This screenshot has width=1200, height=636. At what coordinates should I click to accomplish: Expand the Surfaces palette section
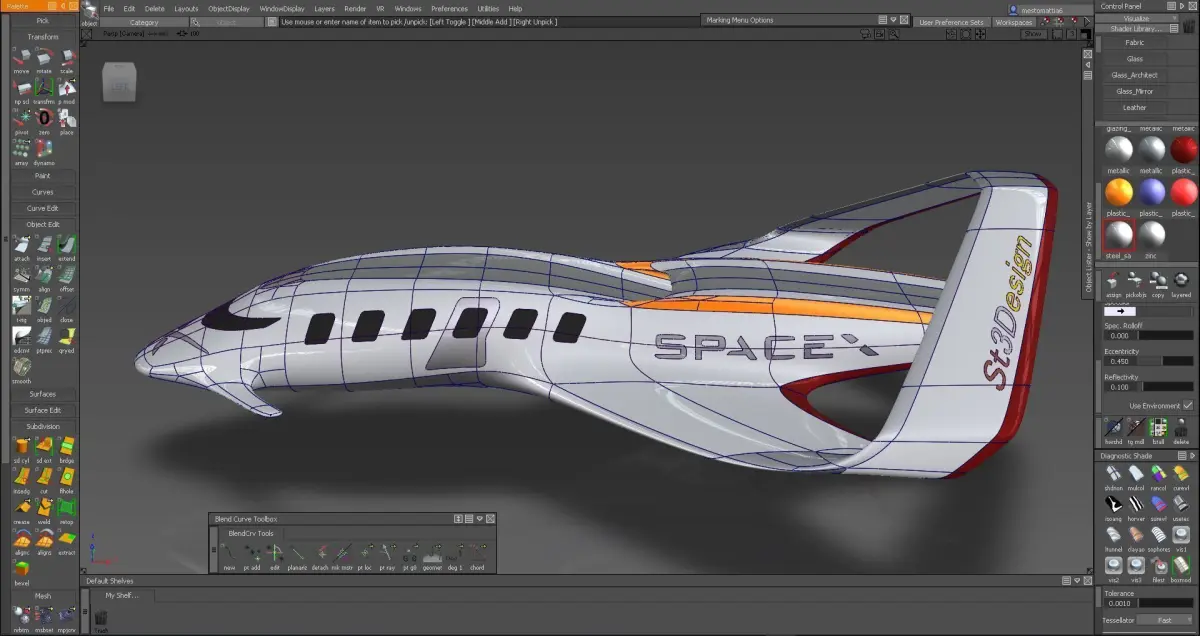(43, 394)
